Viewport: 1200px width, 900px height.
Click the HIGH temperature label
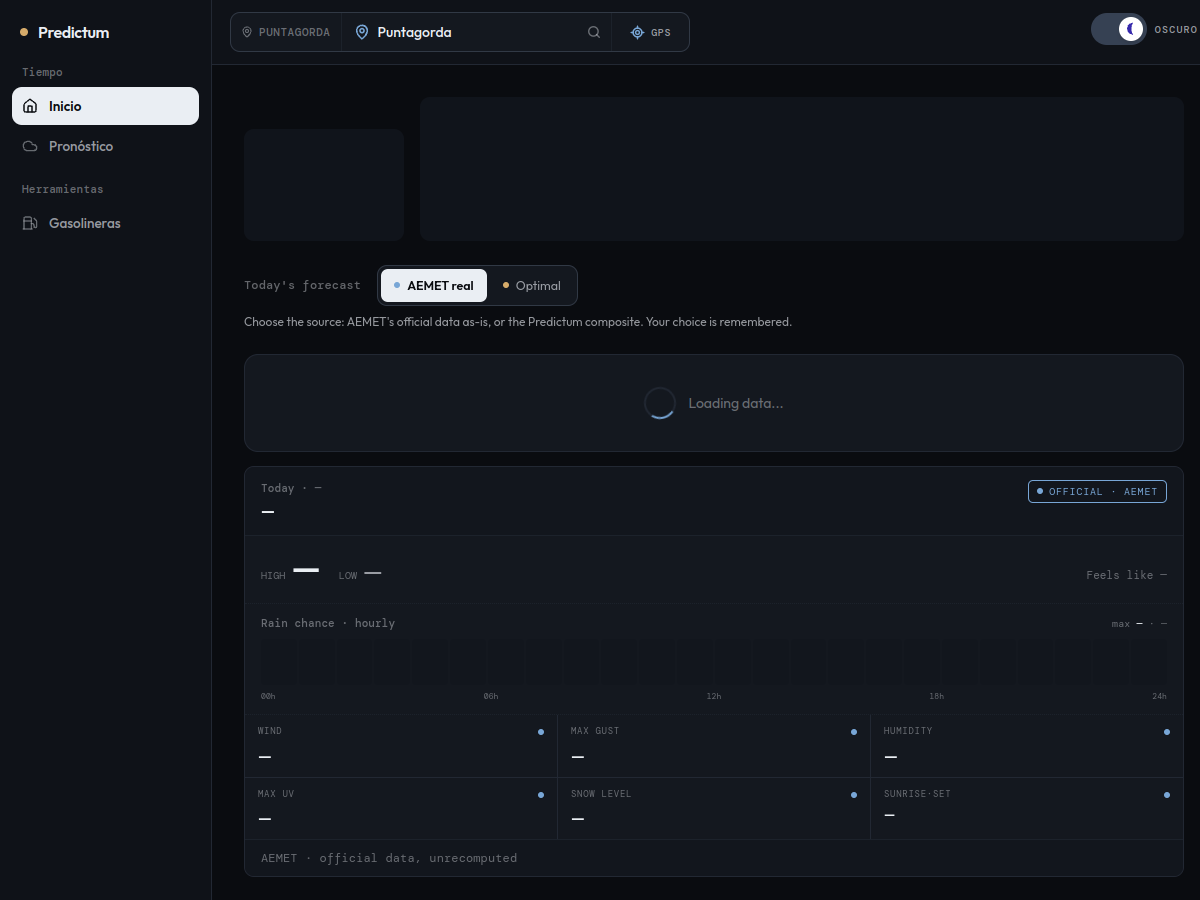click(273, 576)
